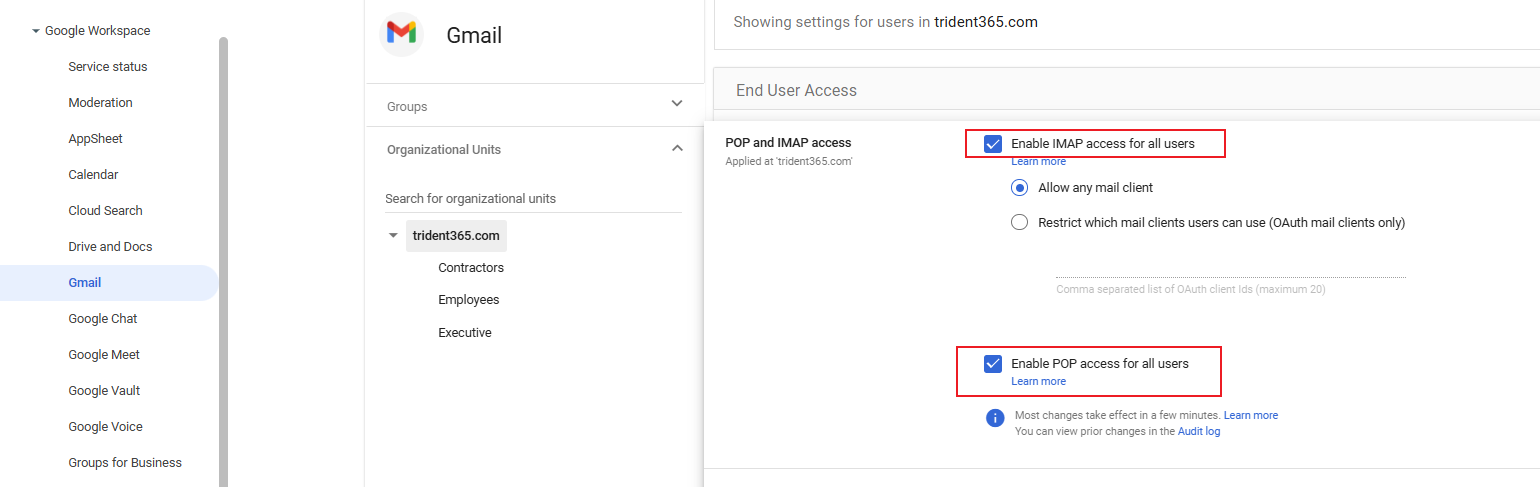
Task: Select Allow any mail client option
Action: [1019, 187]
